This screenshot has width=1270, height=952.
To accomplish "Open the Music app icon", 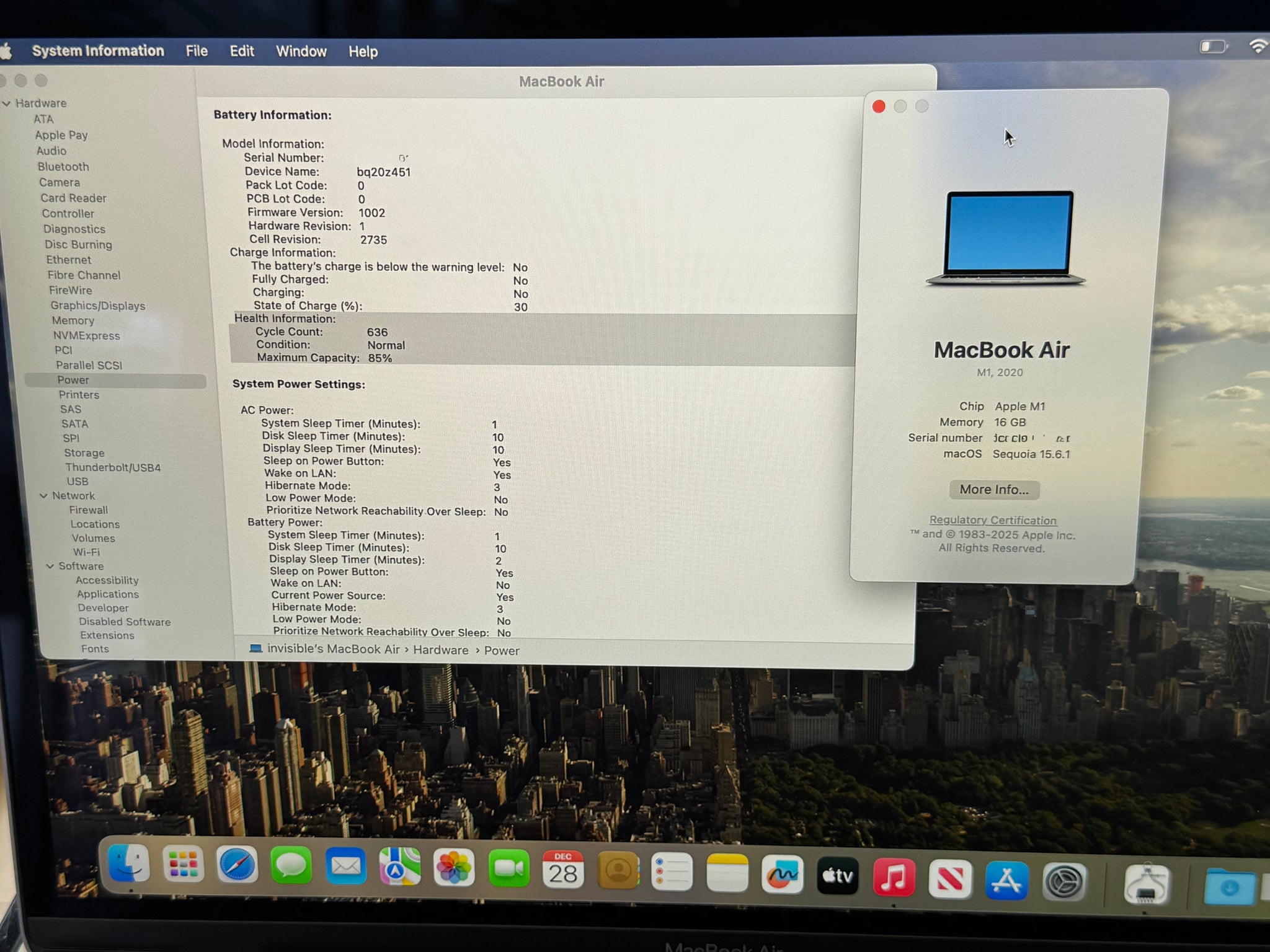I will pyautogui.click(x=894, y=877).
